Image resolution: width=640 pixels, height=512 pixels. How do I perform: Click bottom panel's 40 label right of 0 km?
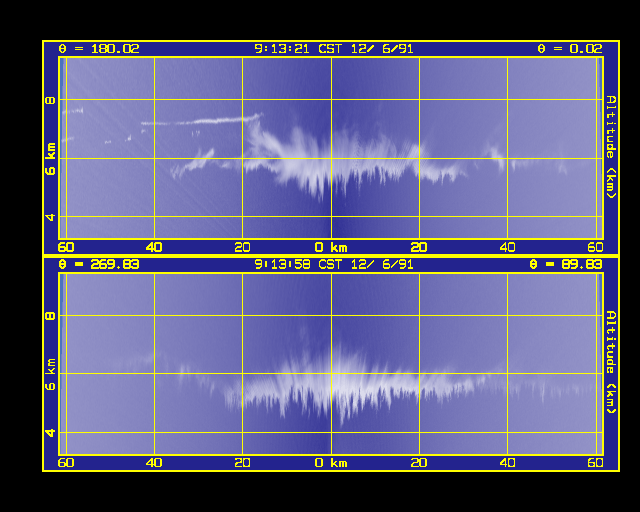coord(507,463)
